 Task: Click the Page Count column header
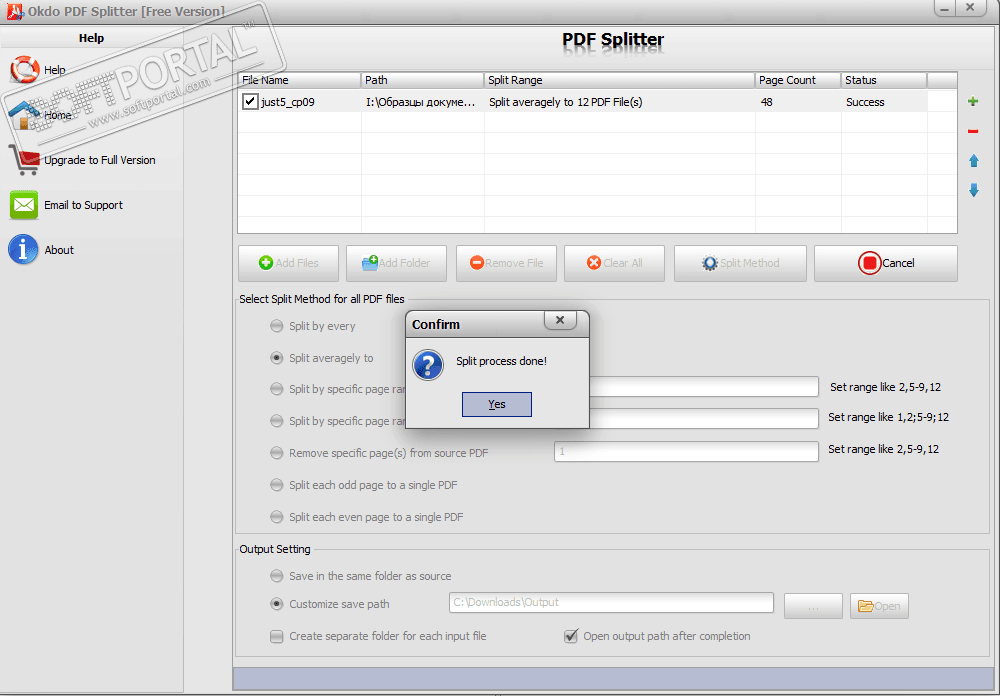[798, 80]
